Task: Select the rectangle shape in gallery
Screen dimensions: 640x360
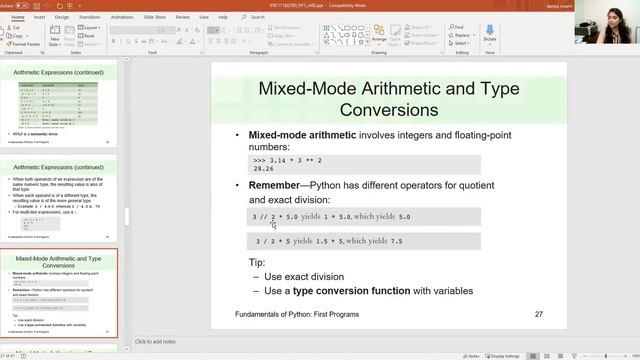Action: (x=347, y=28)
